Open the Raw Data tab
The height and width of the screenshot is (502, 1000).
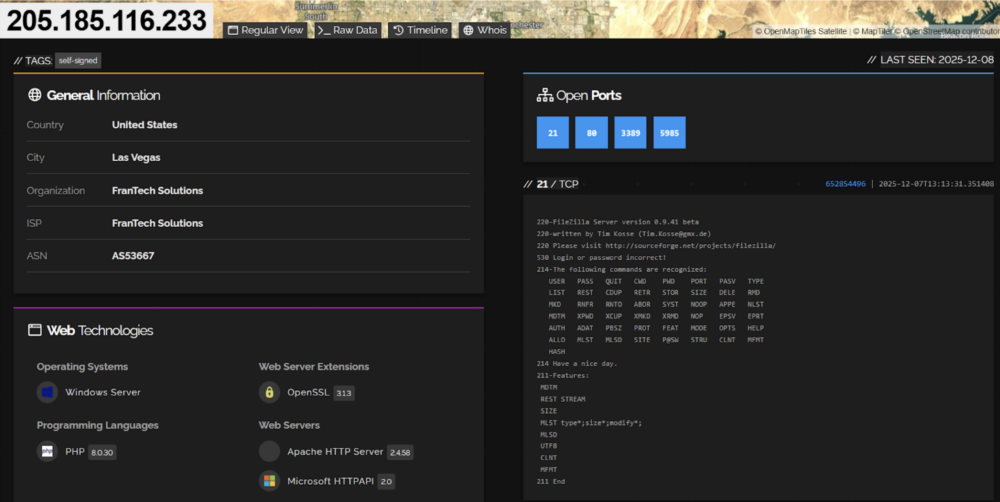click(x=348, y=30)
